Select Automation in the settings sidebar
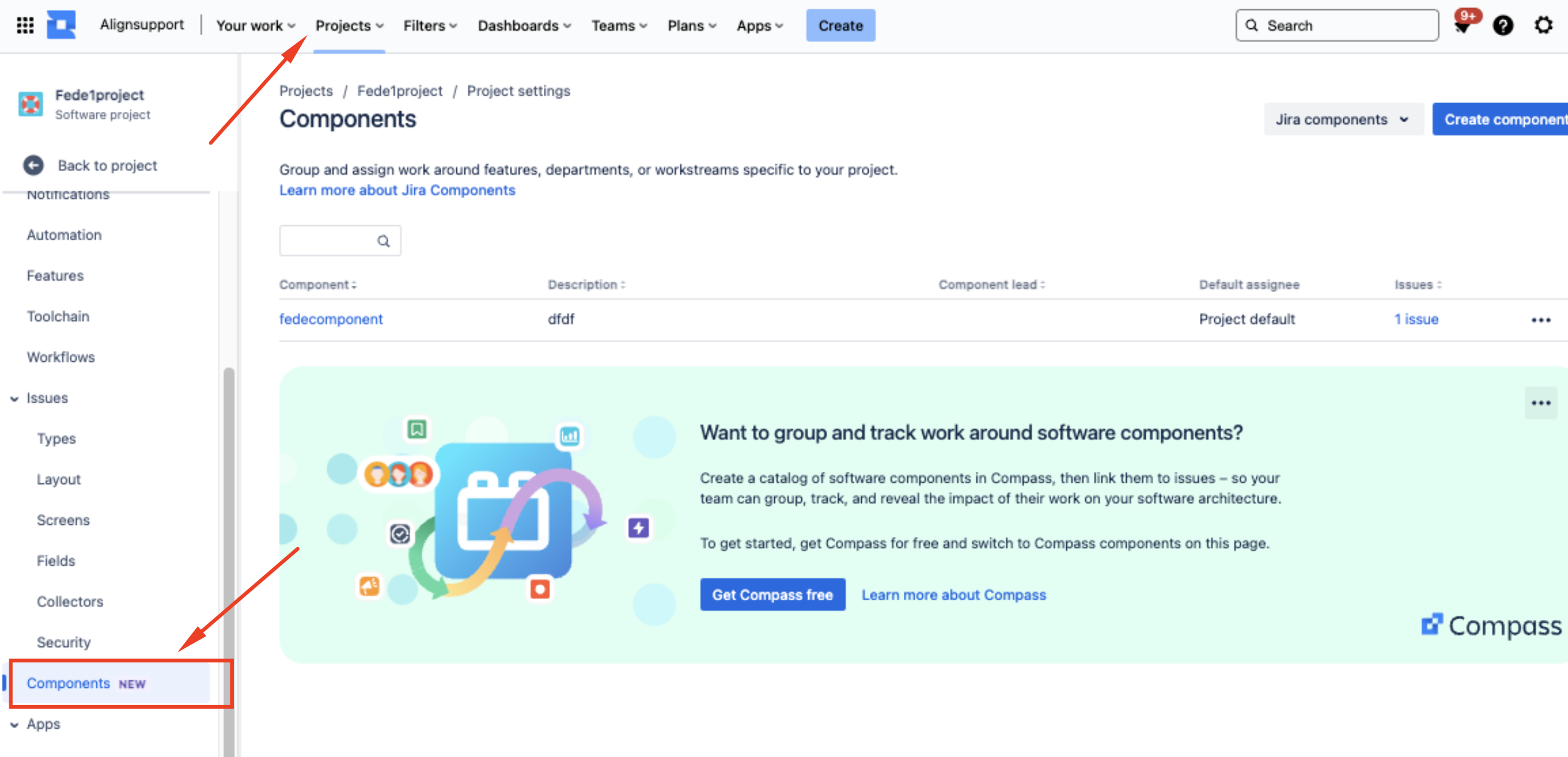The width and height of the screenshot is (1568, 757). click(64, 235)
